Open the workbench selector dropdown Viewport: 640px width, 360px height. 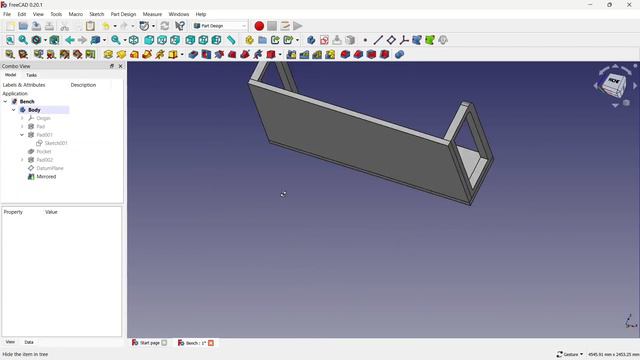pyautogui.click(x=220, y=26)
